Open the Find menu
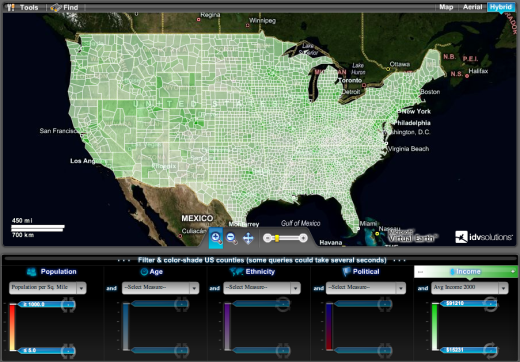520x362 pixels. click(x=64, y=7)
